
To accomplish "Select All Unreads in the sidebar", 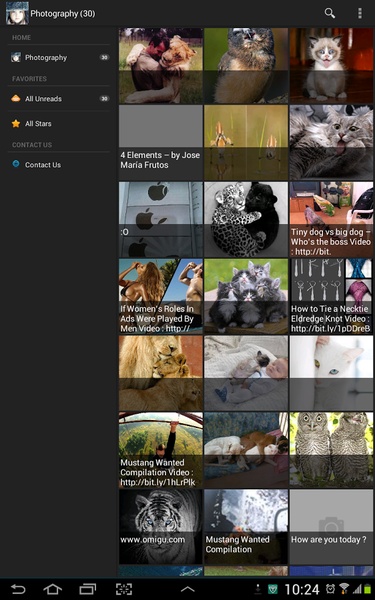I will 59,99.
